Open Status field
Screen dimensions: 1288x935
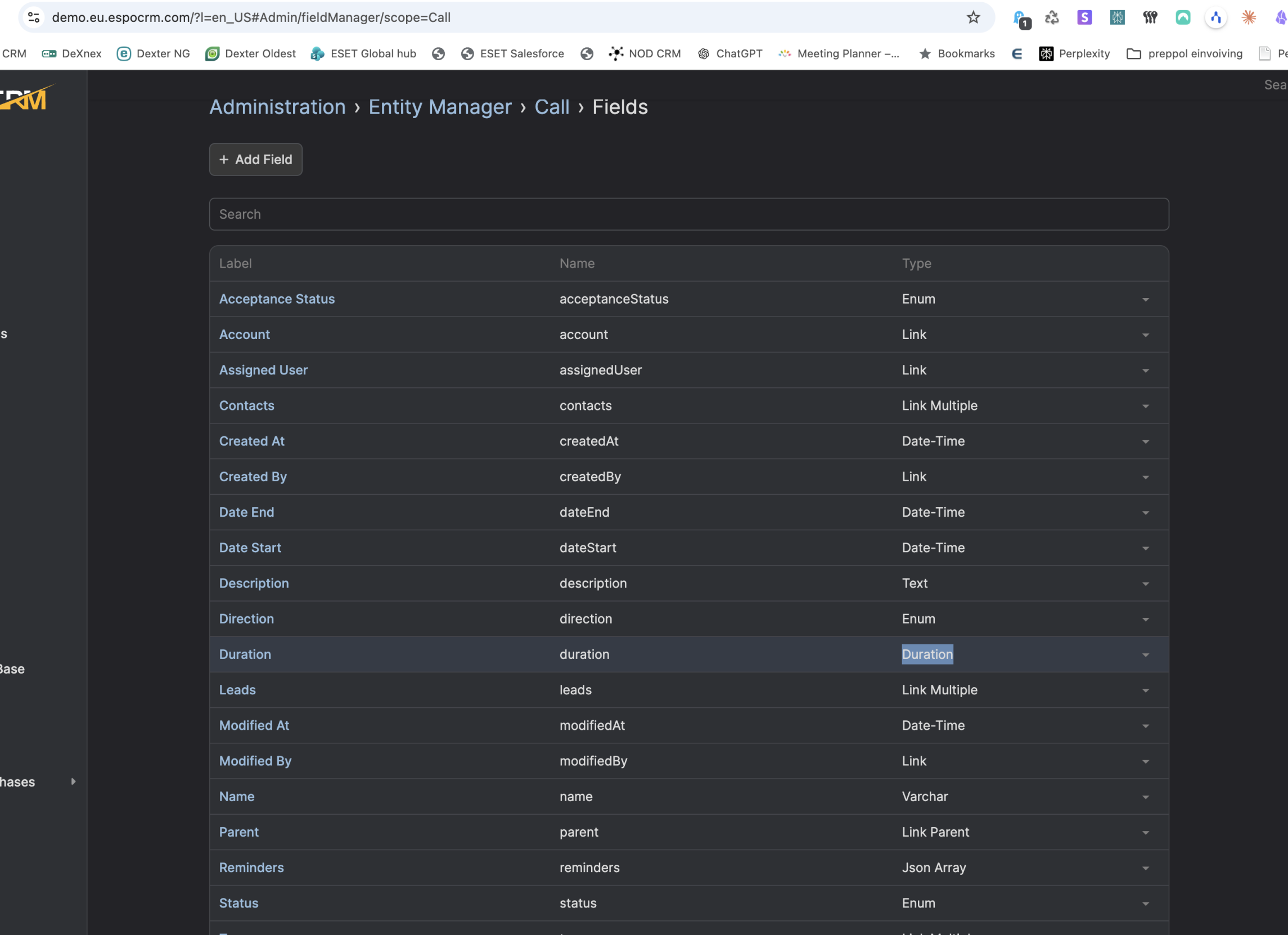pos(238,903)
